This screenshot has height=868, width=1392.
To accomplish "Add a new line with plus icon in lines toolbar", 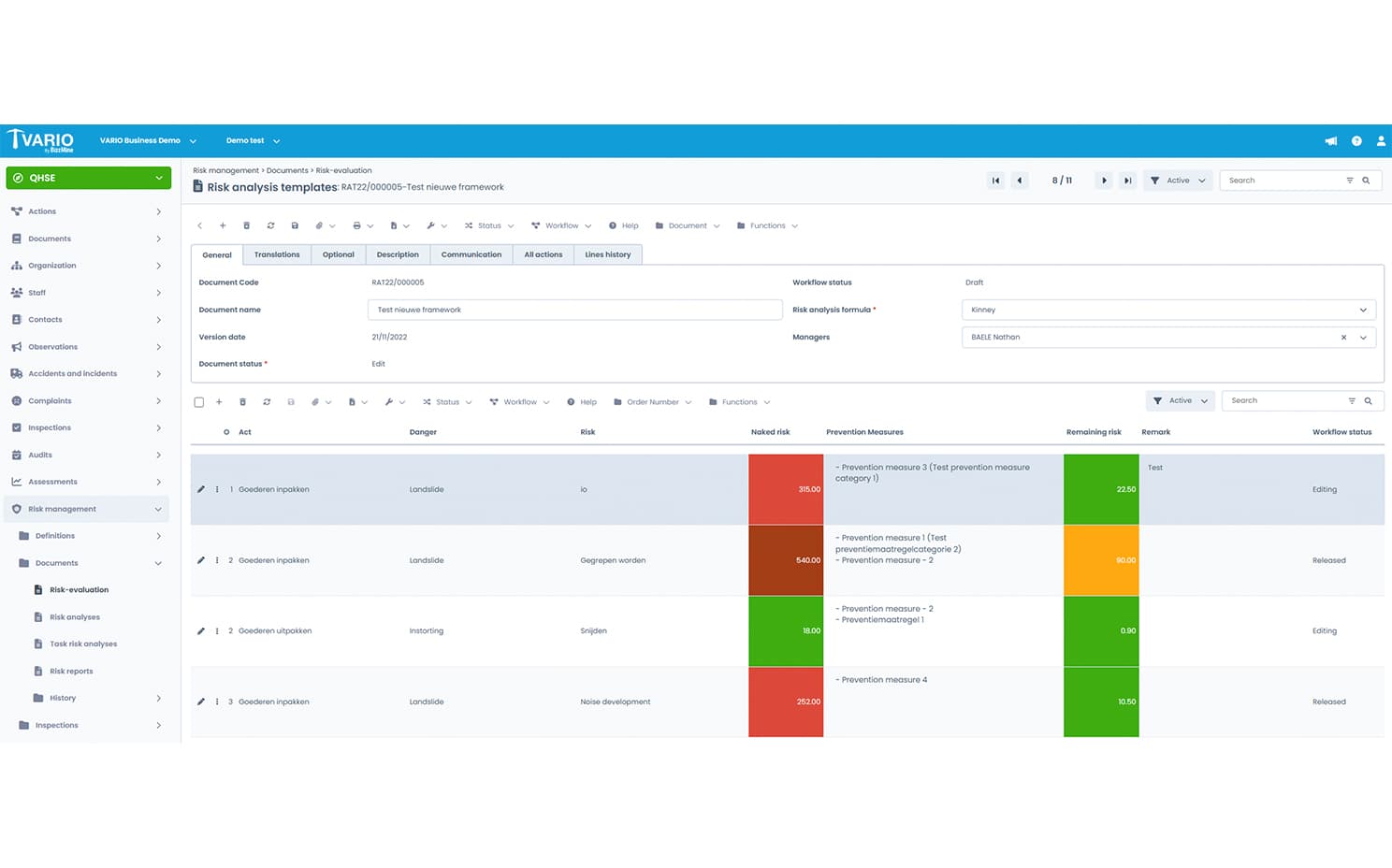I will pyautogui.click(x=219, y=402).
